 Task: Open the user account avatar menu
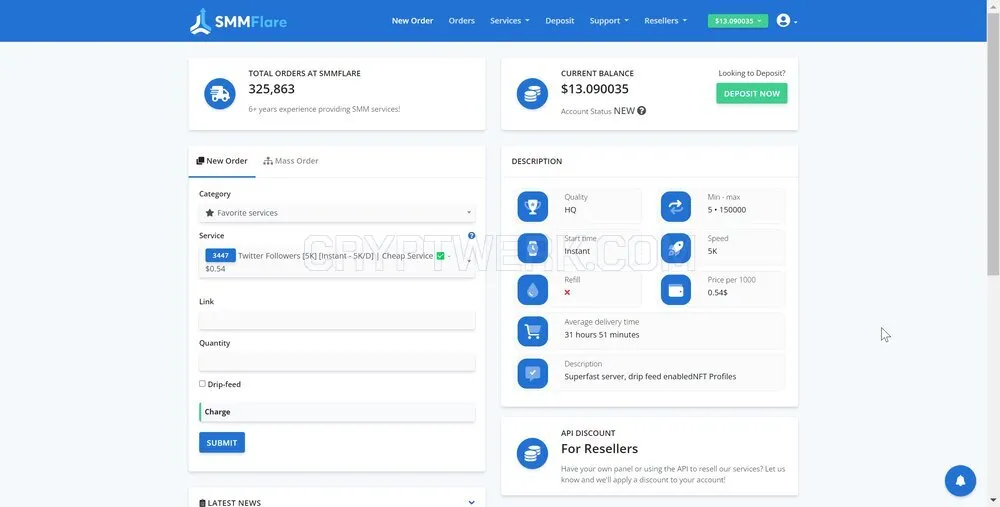click(786, 20)
